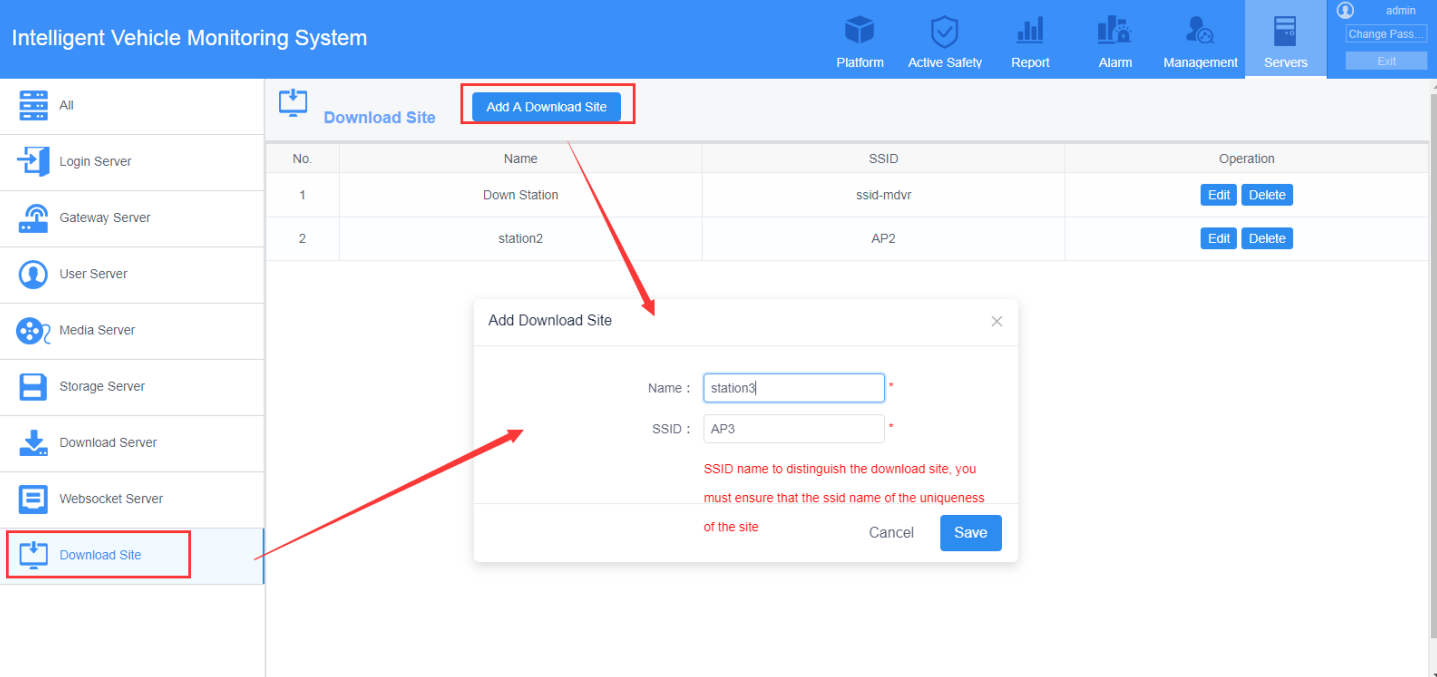Select the Storage Server menu label

click(x=102, y=386)
